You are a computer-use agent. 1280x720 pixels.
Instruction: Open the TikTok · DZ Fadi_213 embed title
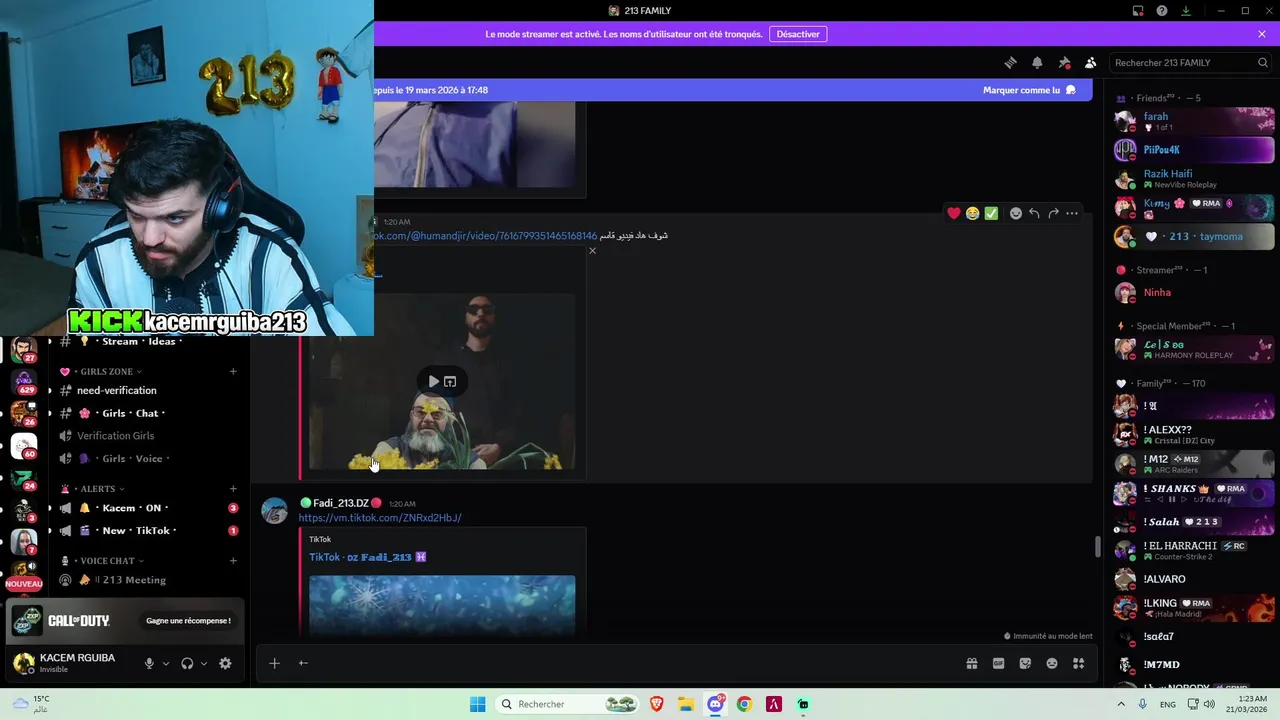click(367, 557)
